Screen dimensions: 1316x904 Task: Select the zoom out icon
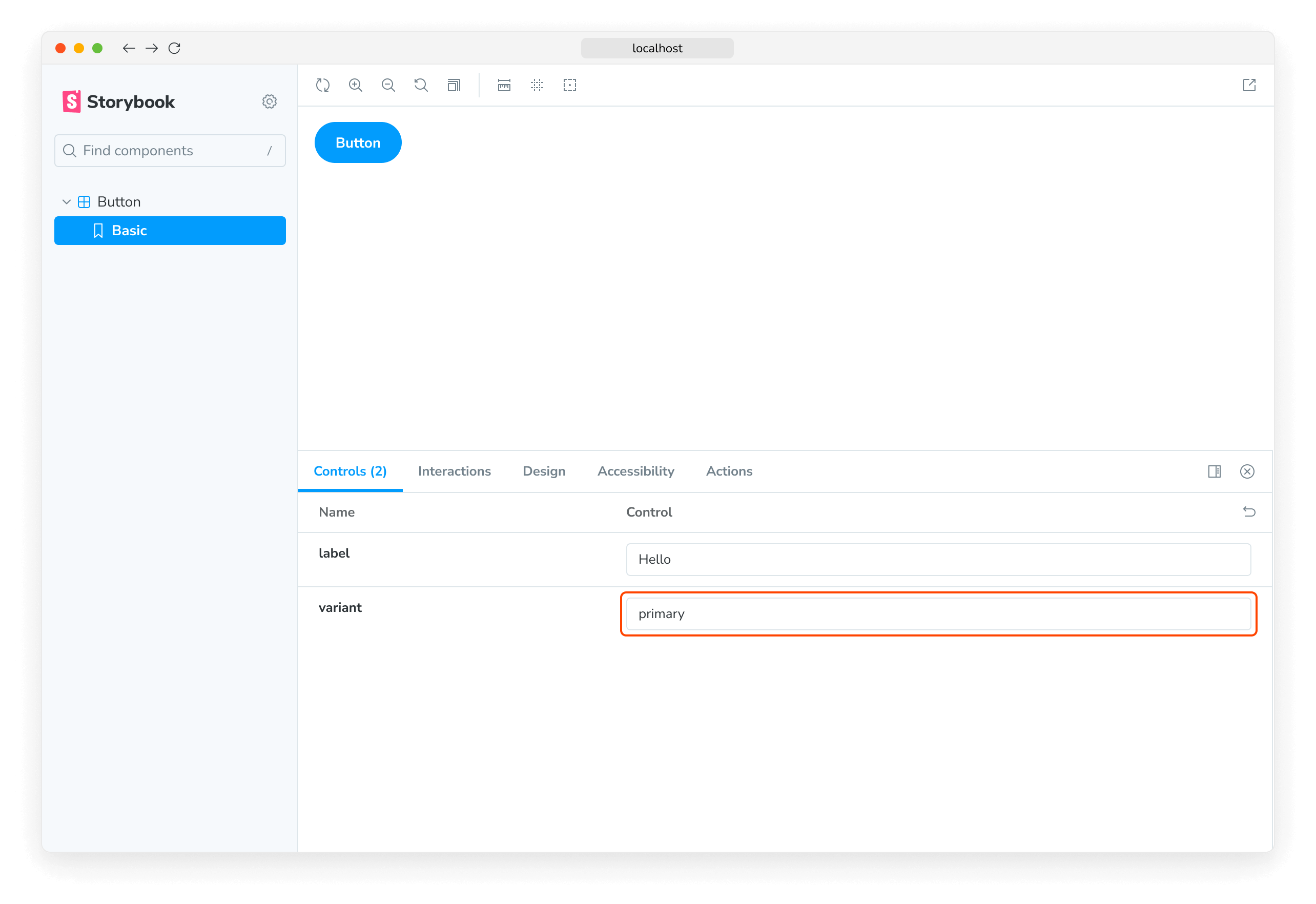389,85
